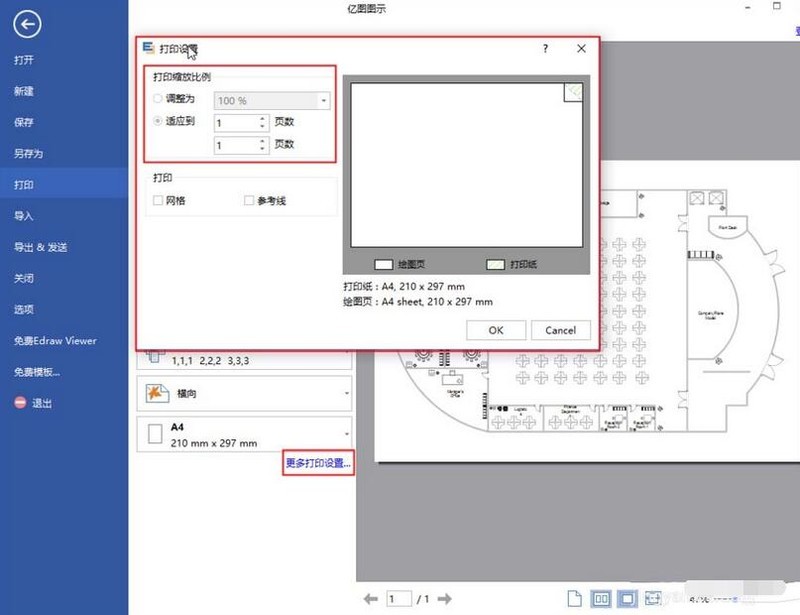The height and width of the screenshot is (615, 800).
Task: Go to previous page arrow
Action: pos(370,599)
